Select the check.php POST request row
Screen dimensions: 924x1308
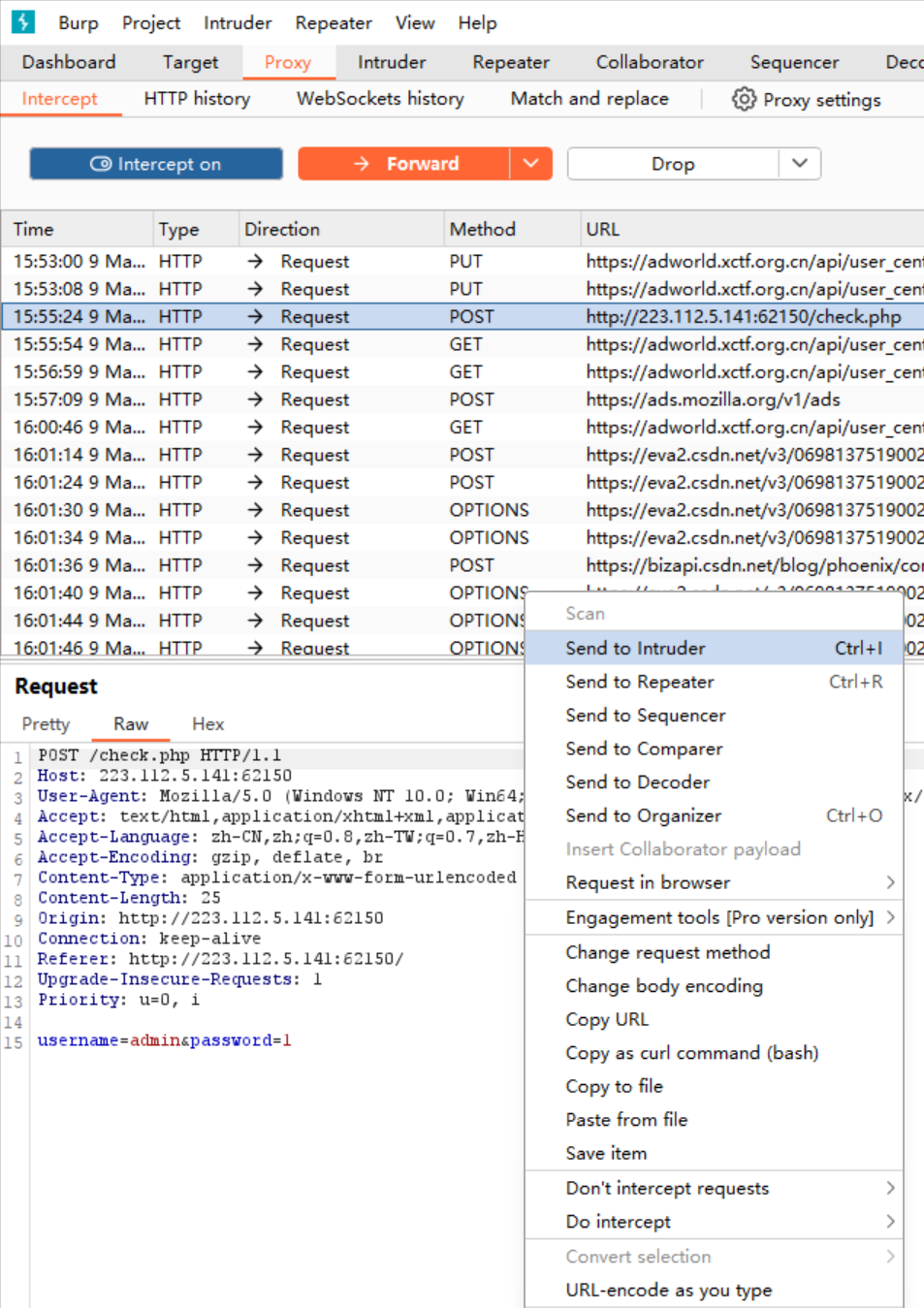pos(462,317)
